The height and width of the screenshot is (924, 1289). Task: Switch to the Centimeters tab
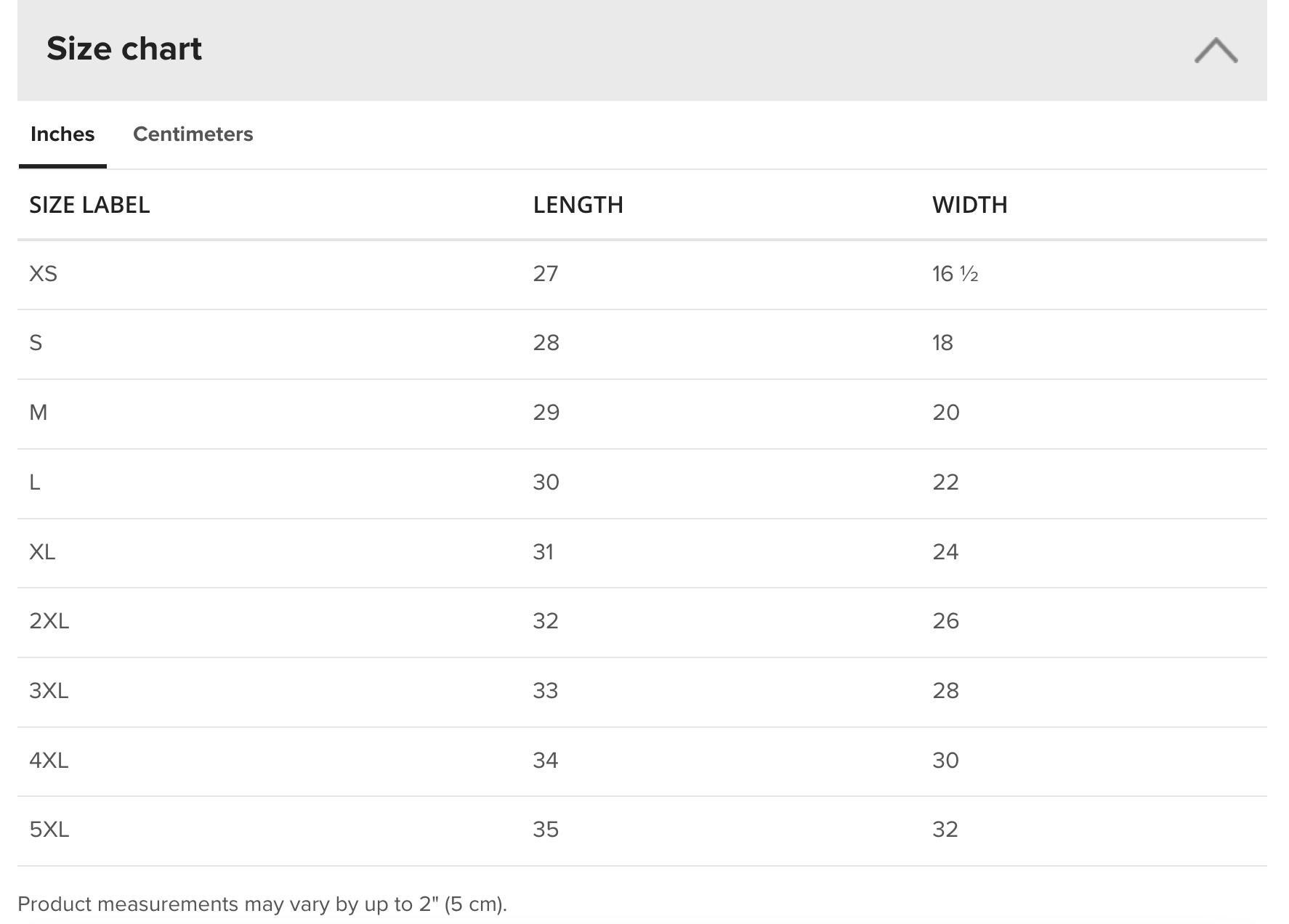click(x=193, y=134)
